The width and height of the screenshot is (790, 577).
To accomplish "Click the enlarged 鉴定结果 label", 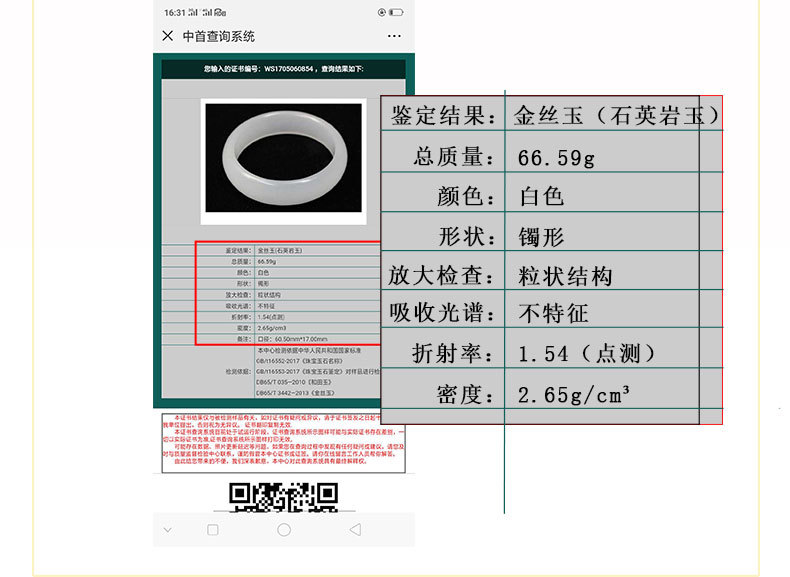I will [x=443, y=115].
